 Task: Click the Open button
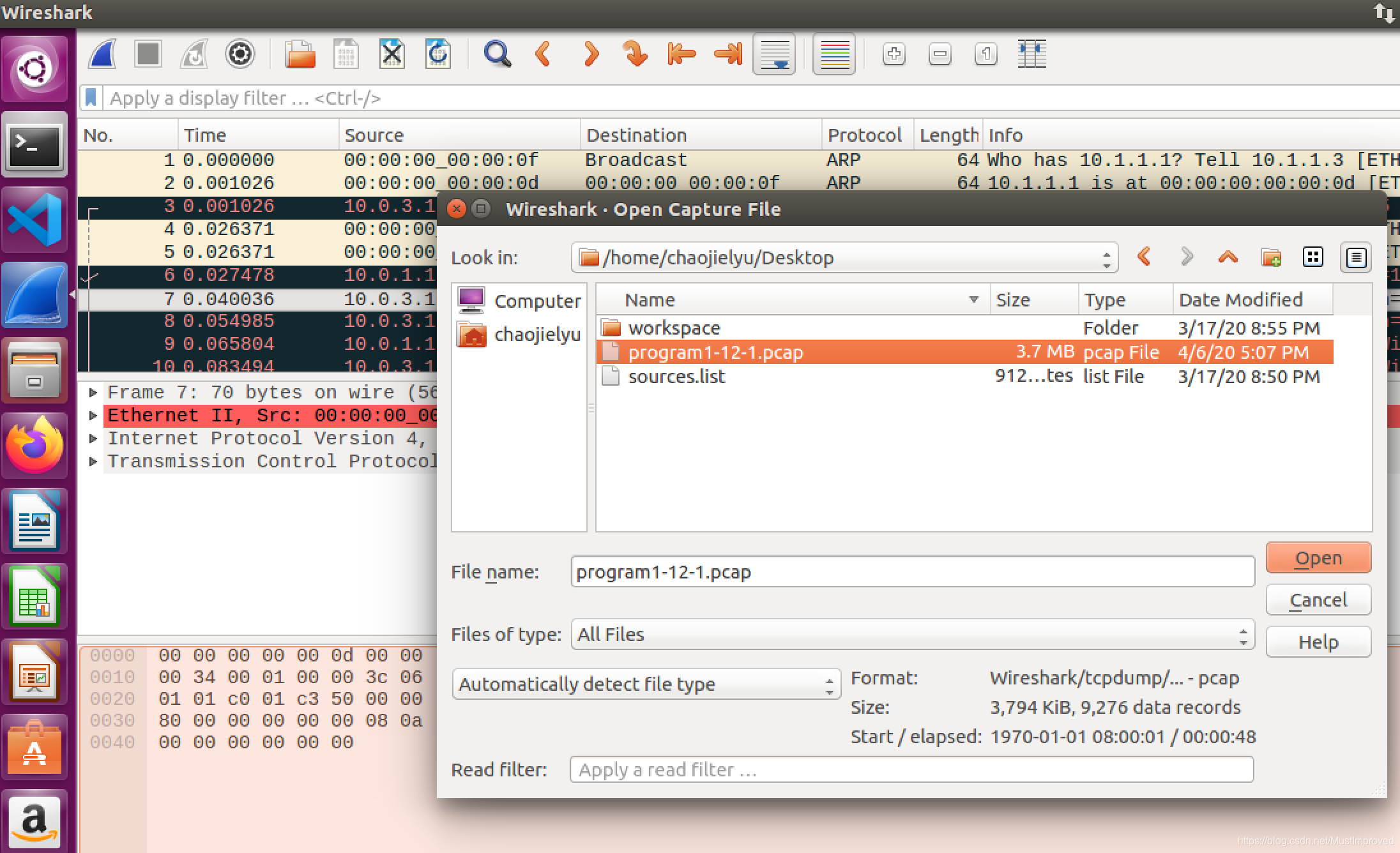point(1318,557)
